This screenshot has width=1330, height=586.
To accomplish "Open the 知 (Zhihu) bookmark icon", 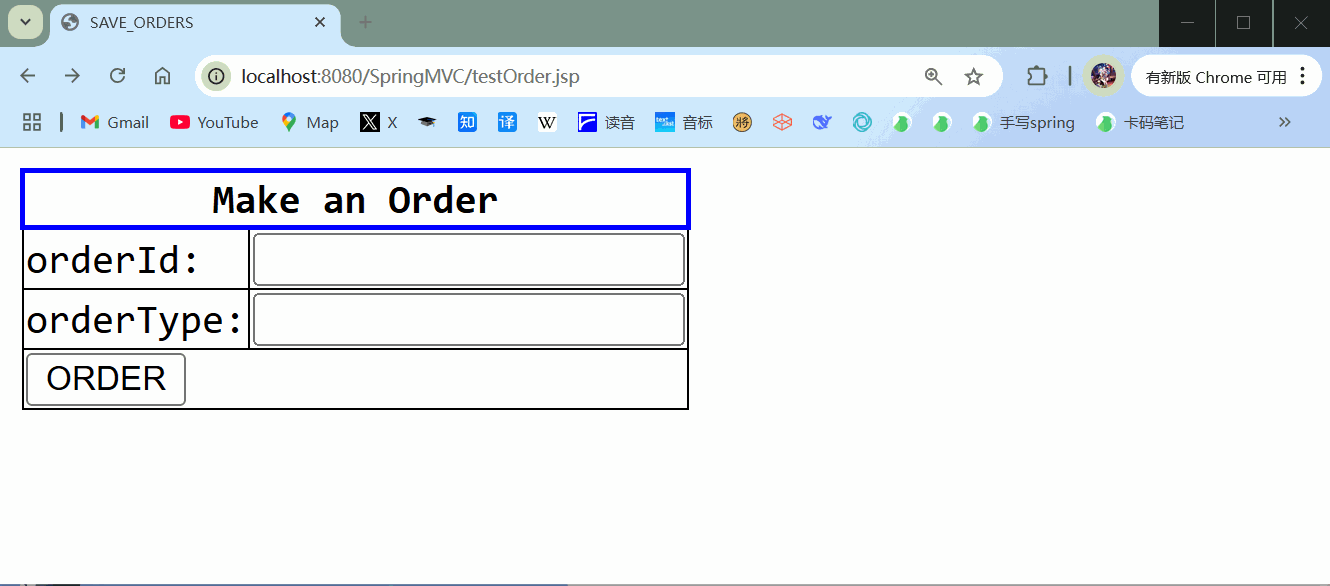I will tap(467, 122).
